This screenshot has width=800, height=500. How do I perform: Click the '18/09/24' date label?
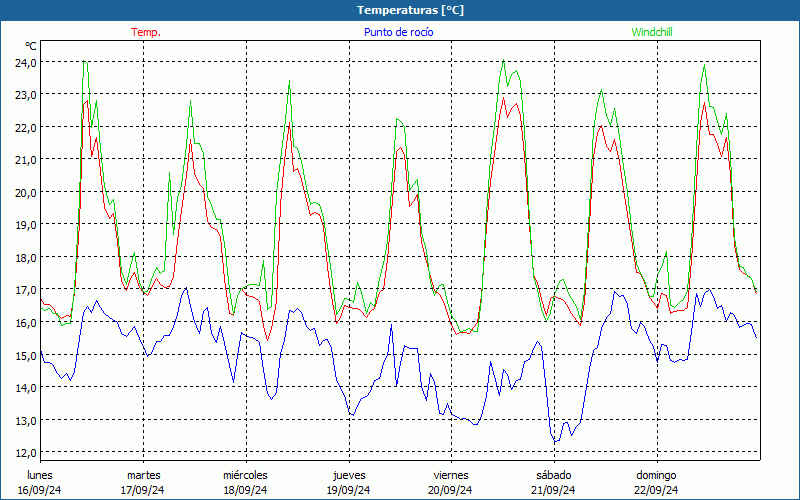[x=245, y=490]
